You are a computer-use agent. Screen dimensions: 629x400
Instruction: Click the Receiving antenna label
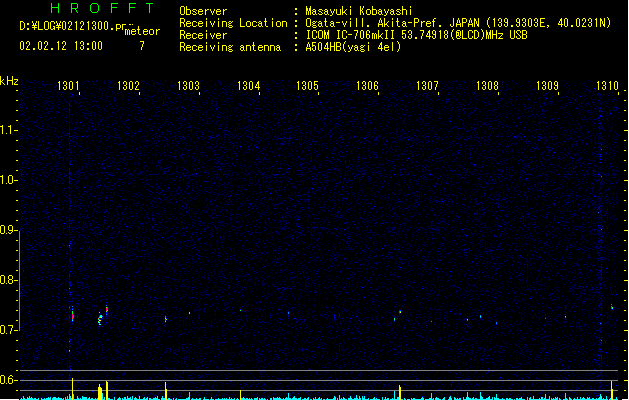tap(230, 47)
